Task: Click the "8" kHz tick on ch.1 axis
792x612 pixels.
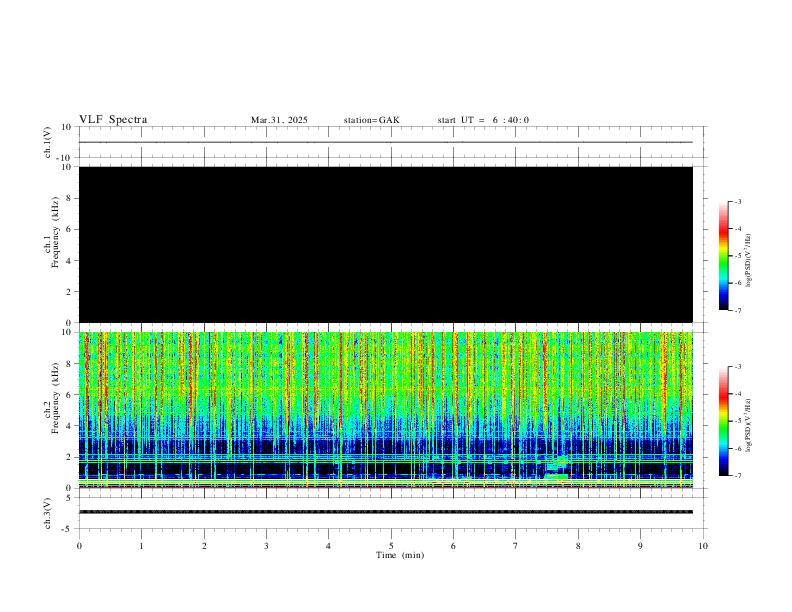Action: [70, 198]
